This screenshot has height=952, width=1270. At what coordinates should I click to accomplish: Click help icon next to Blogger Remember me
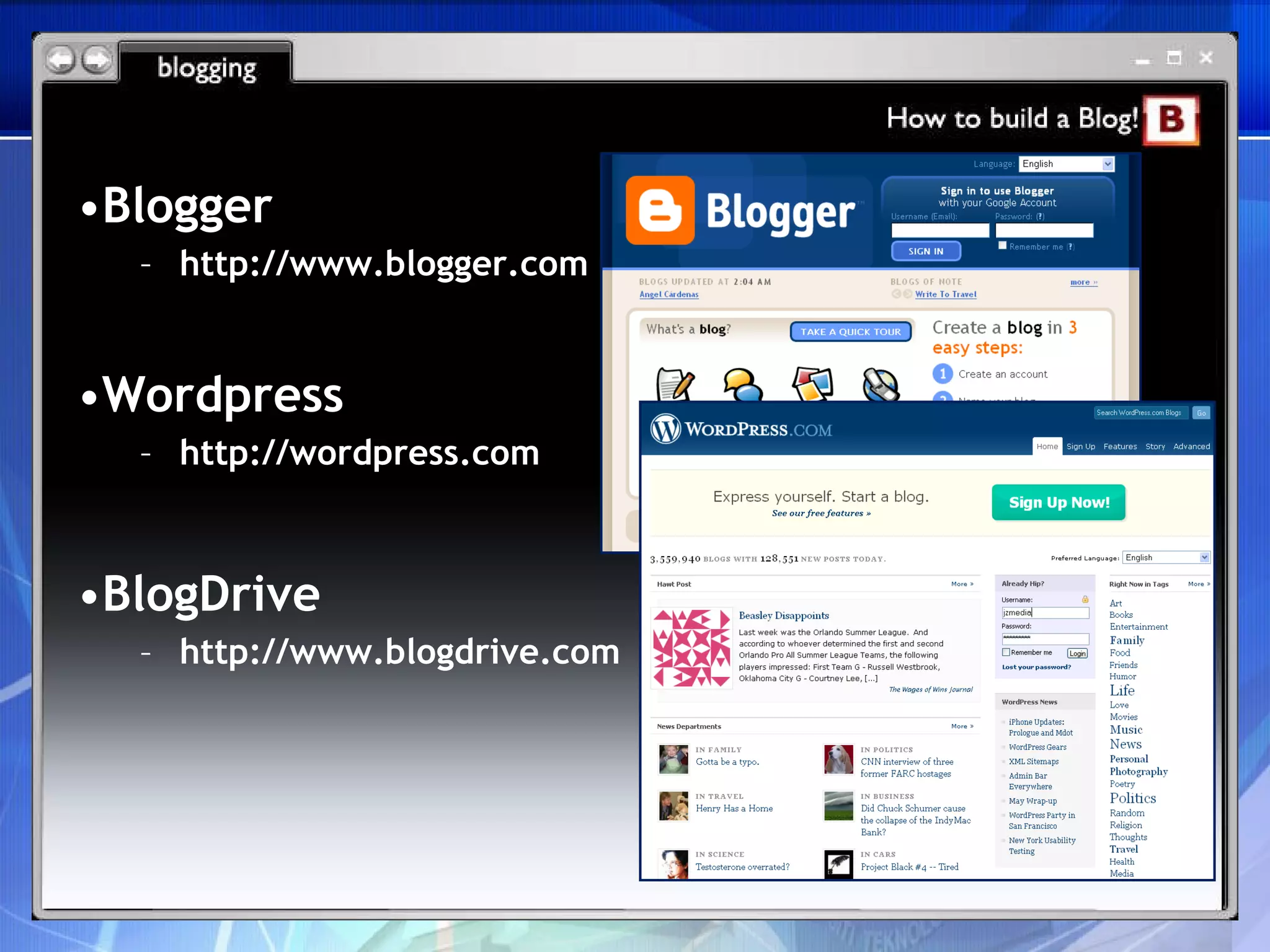1070,247
